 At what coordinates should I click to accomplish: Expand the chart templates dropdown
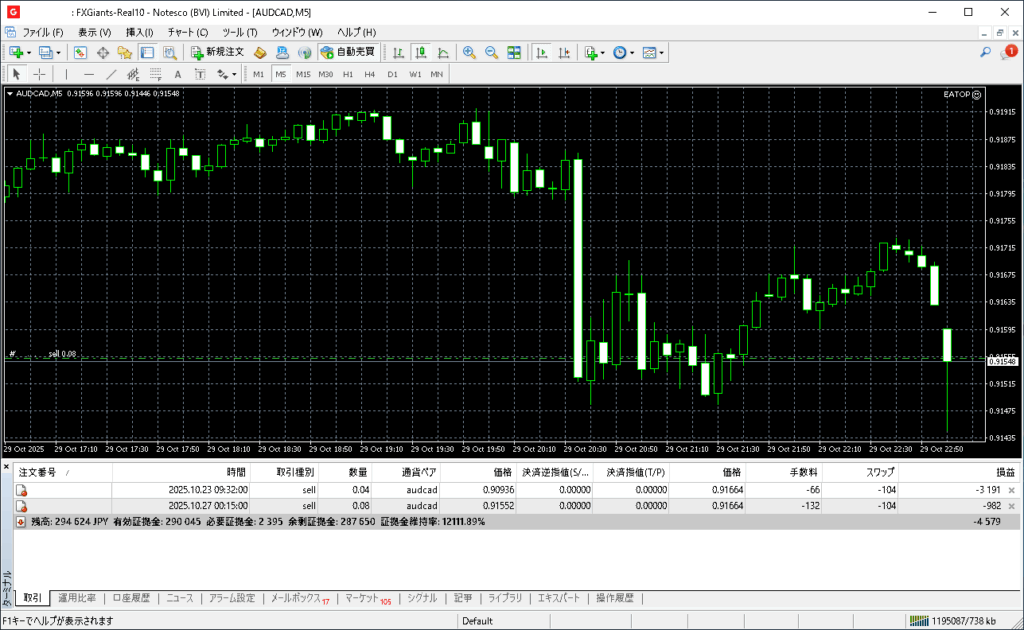(652, 52)
